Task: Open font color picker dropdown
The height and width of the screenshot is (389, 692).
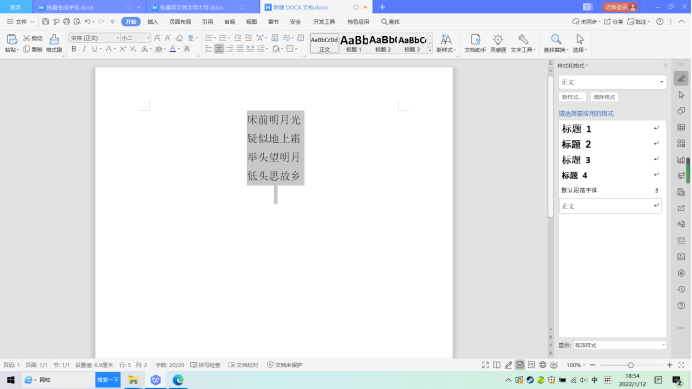Action: [179, 49]
